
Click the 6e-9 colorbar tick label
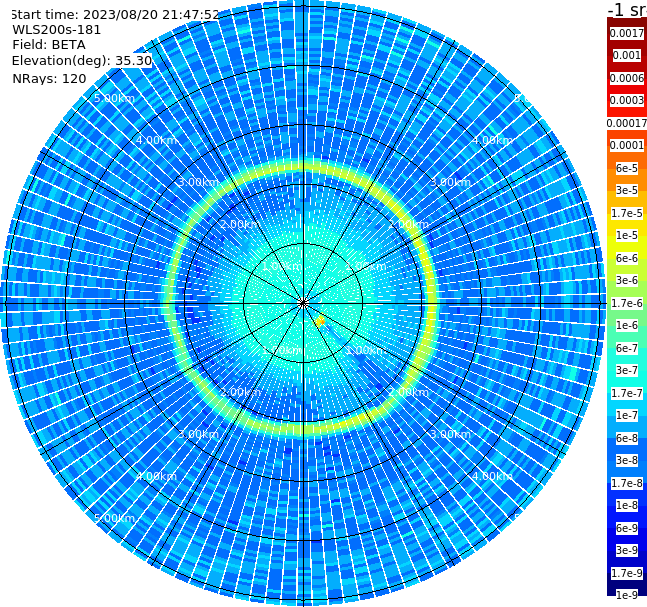point(627,528)
